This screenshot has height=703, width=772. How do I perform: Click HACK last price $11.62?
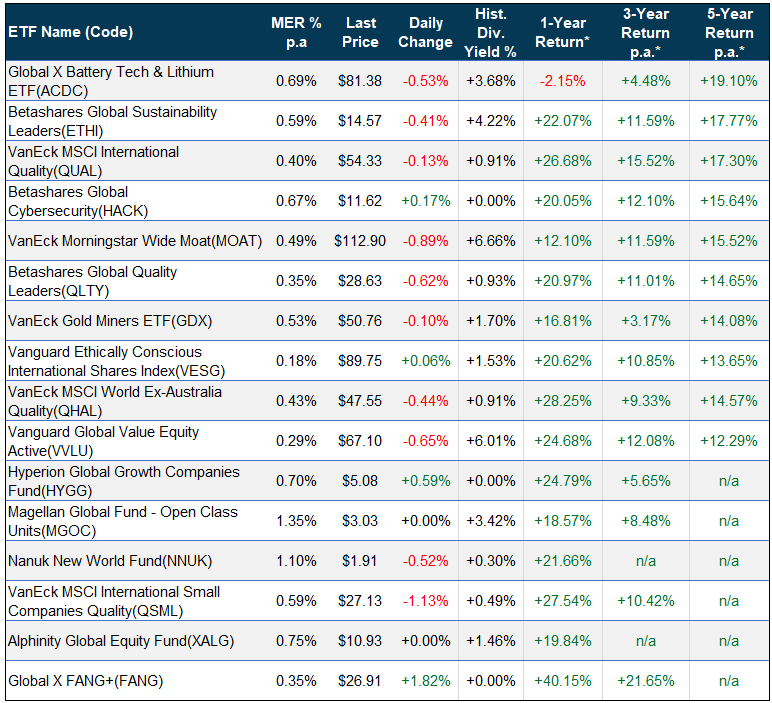360,201
